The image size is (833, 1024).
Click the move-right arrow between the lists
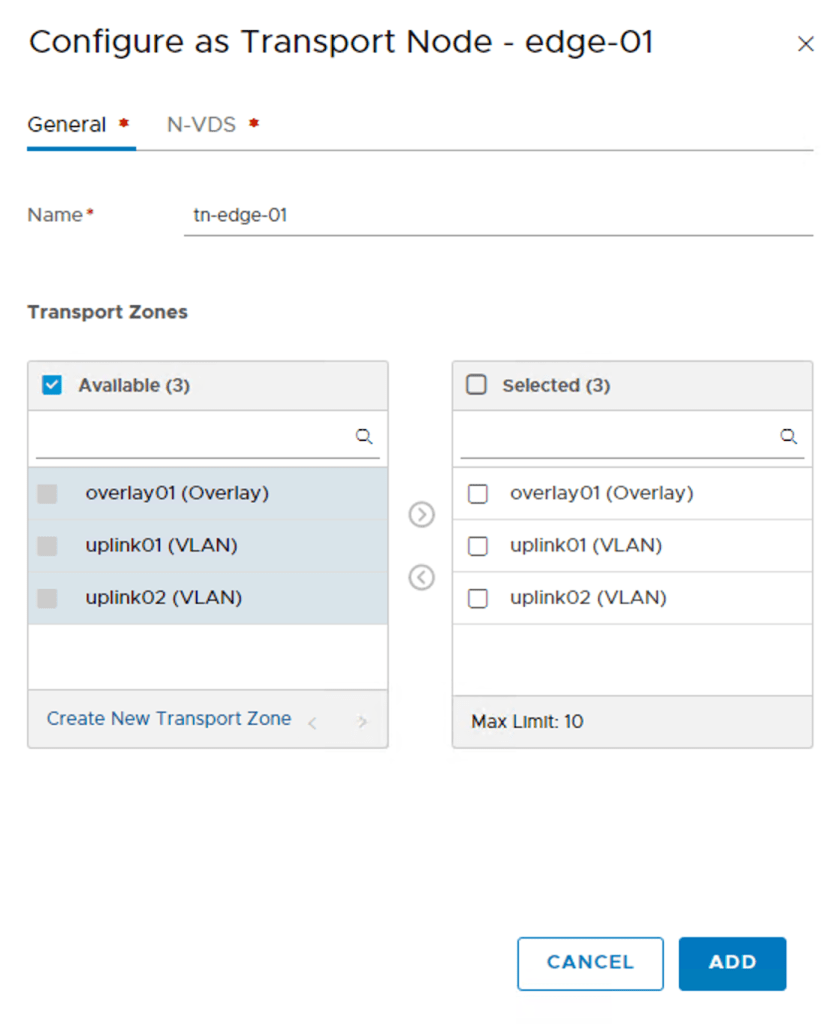coord(422,515)
